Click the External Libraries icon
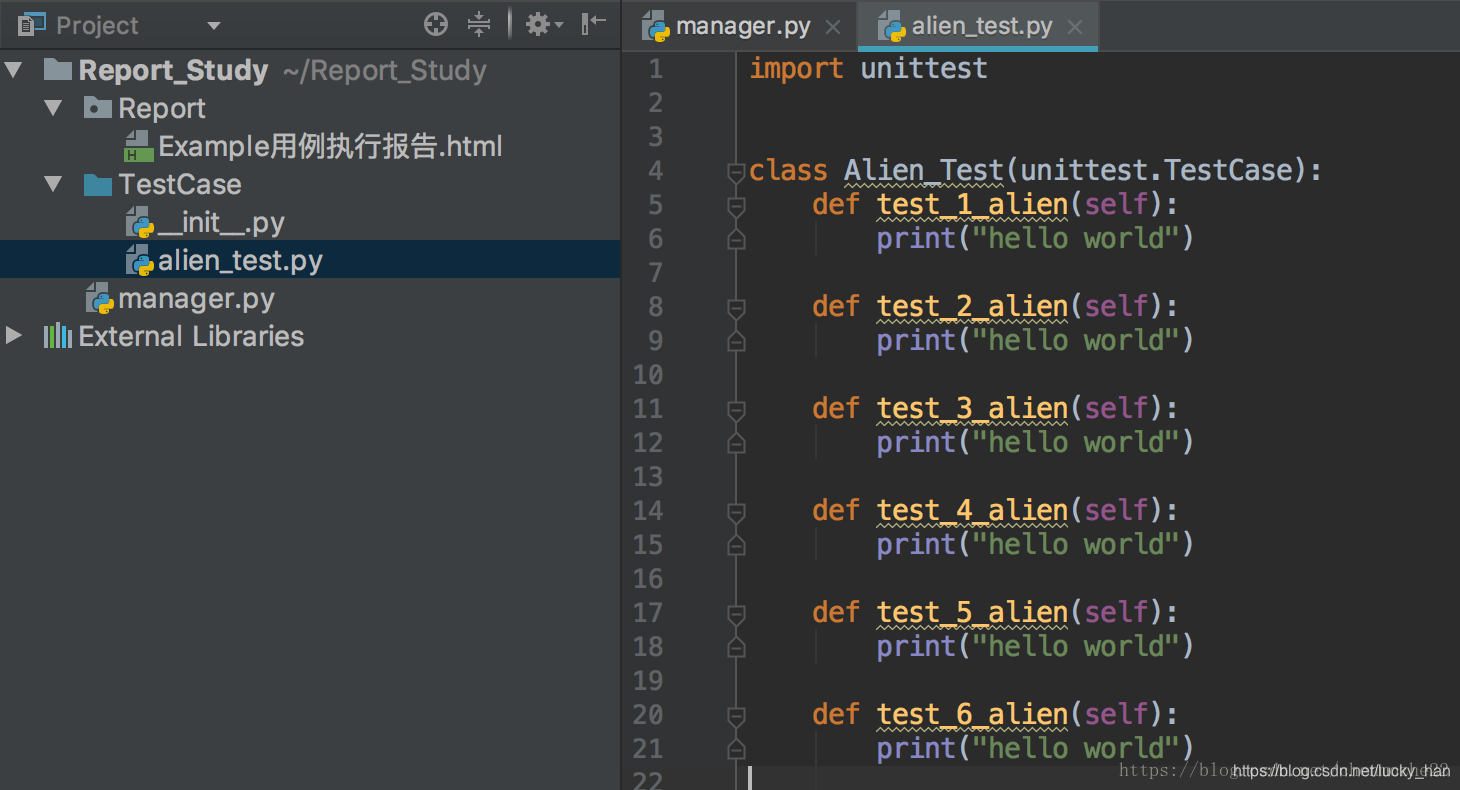The height and width of the screenshot is (790, 1460). 58,336
